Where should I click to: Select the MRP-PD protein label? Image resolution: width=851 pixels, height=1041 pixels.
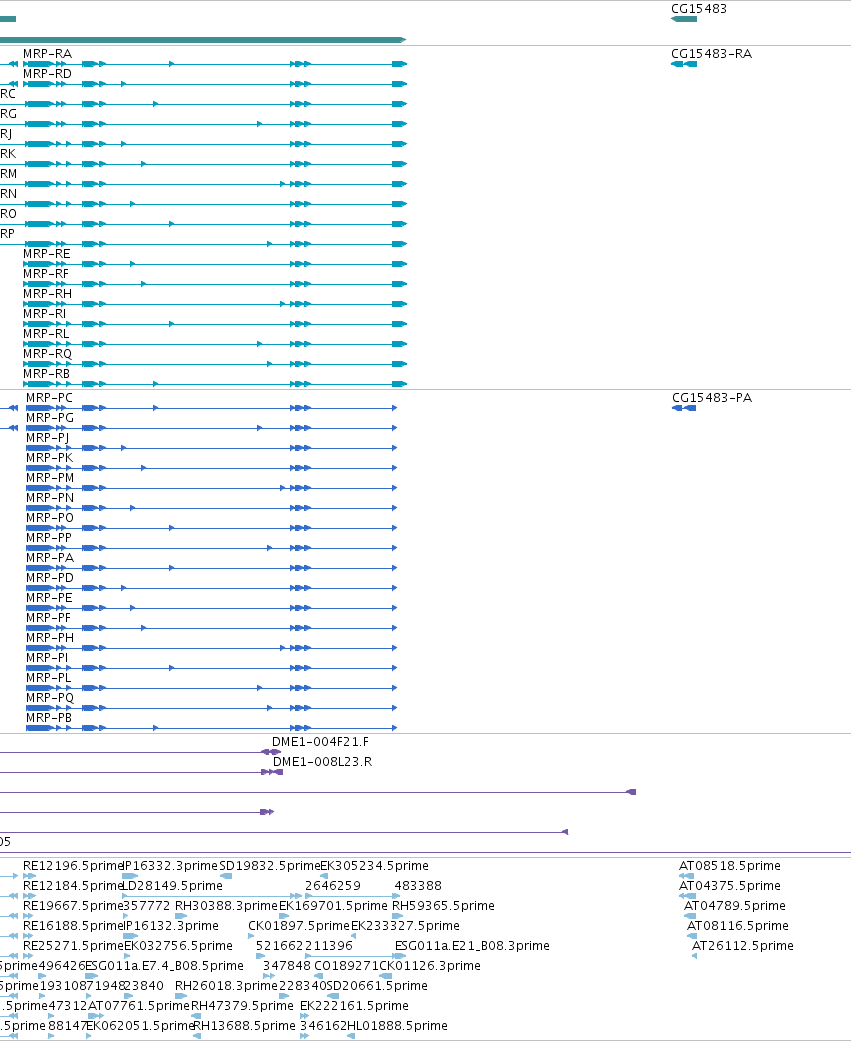pyautogui.click(x=50, y=578)
